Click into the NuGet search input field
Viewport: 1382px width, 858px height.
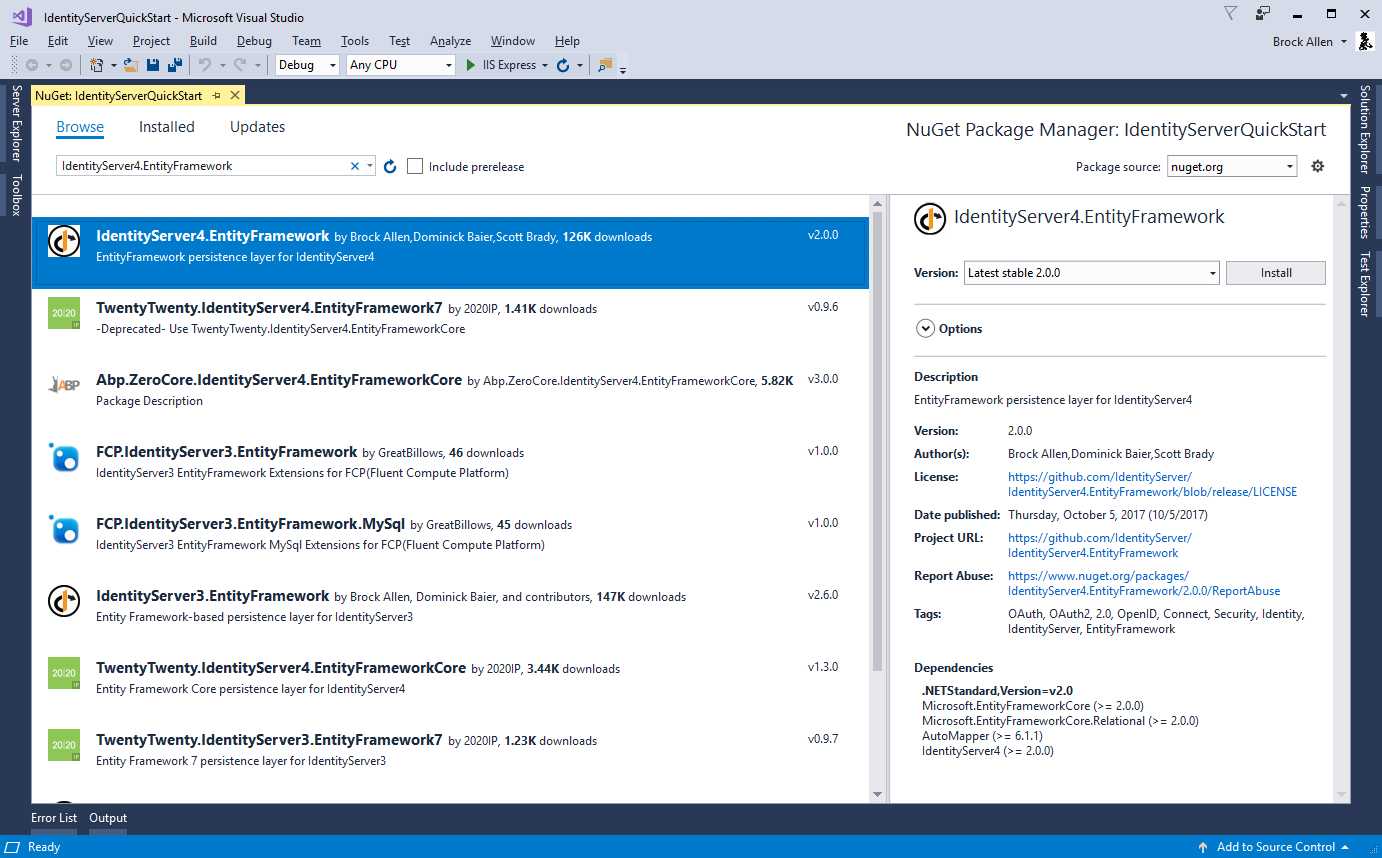coord(203,166)
